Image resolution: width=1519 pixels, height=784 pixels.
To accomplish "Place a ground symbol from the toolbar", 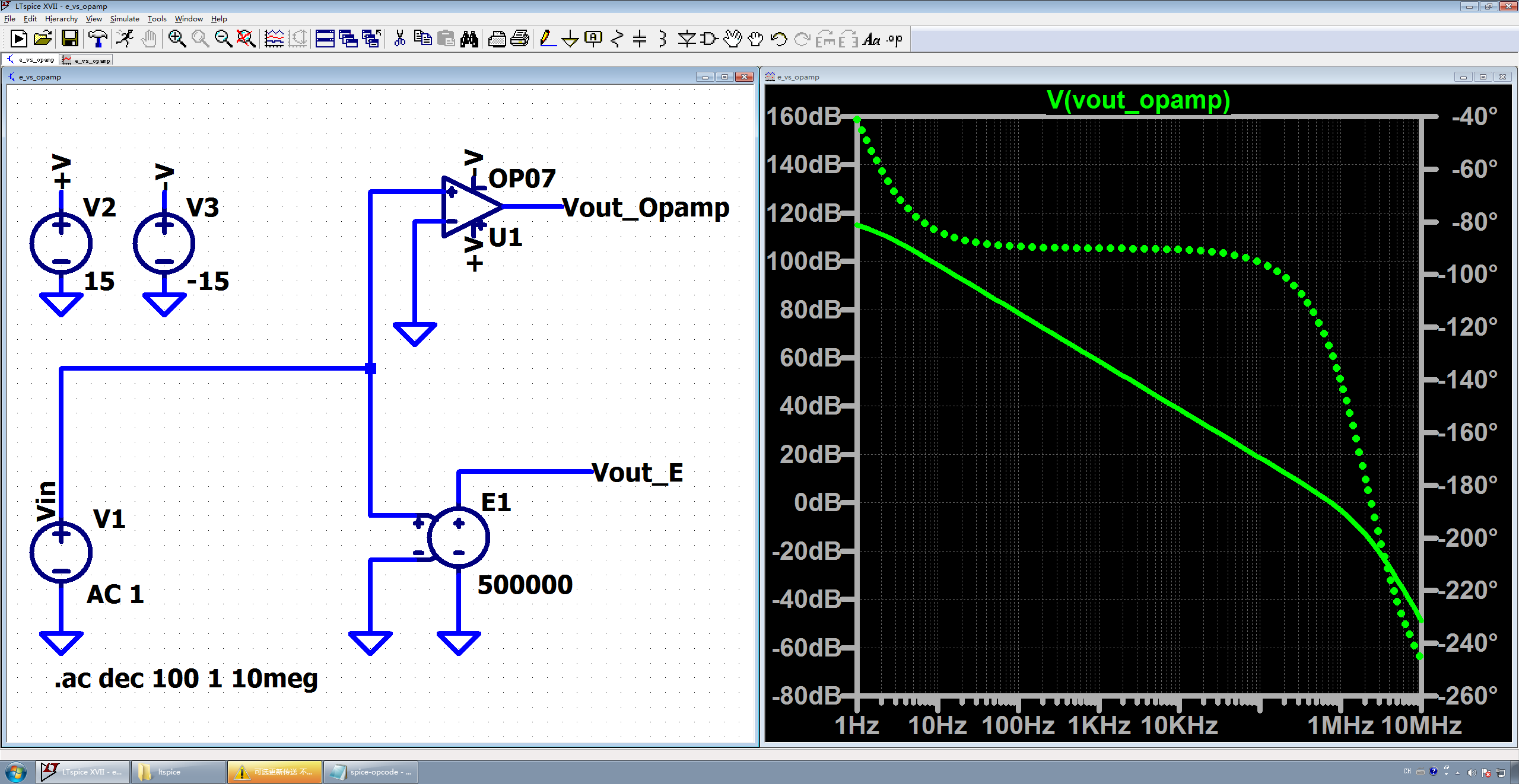I will [570, 39].
